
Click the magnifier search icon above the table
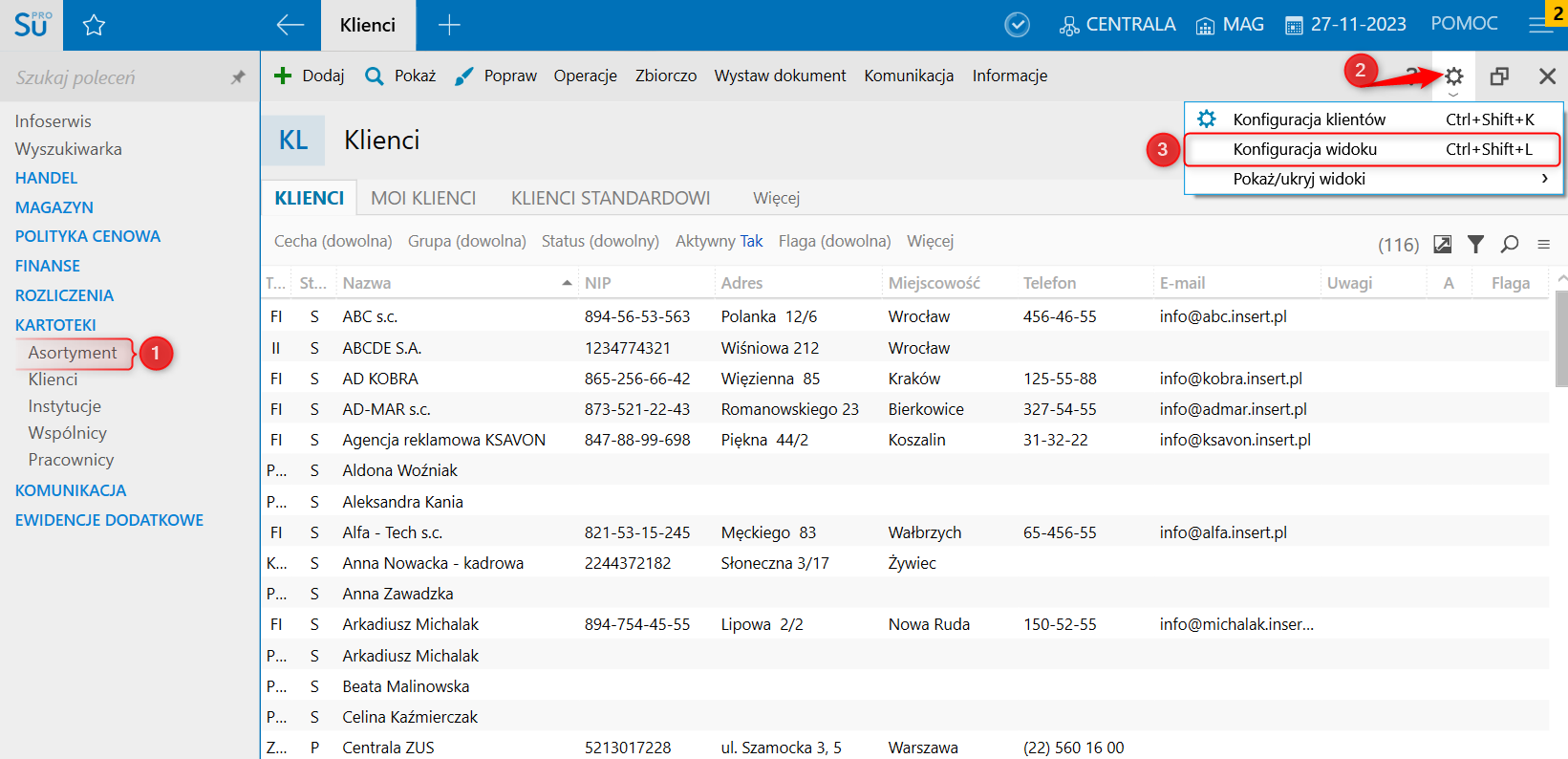[1509, 245]
